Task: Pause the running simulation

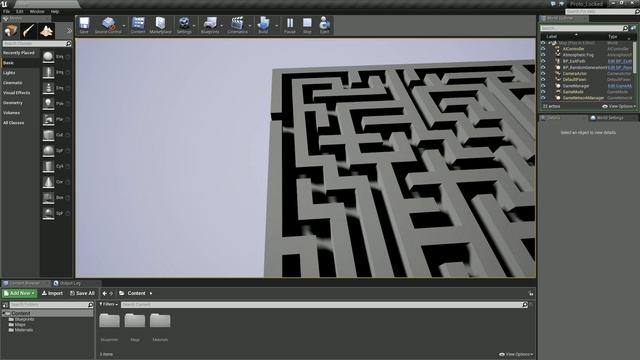Action: tap(290, 25)
